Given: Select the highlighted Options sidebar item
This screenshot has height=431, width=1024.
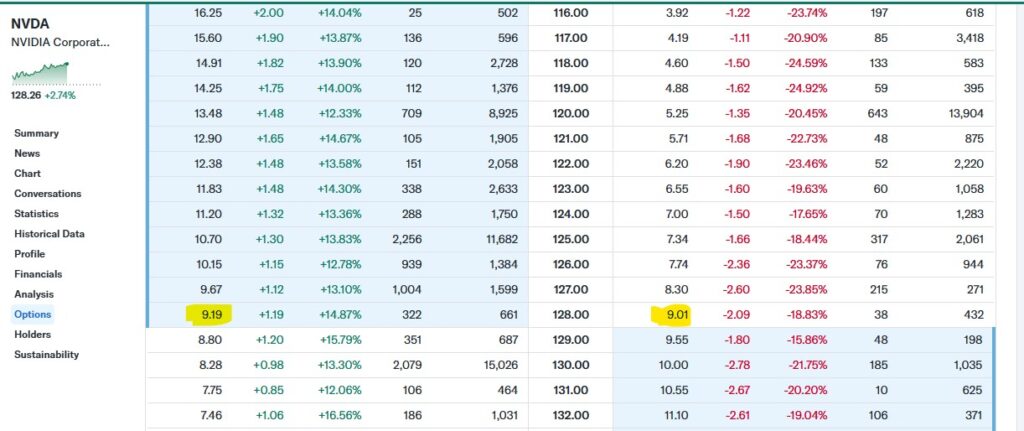Looking at the screenshot, I should click(32, 314).
